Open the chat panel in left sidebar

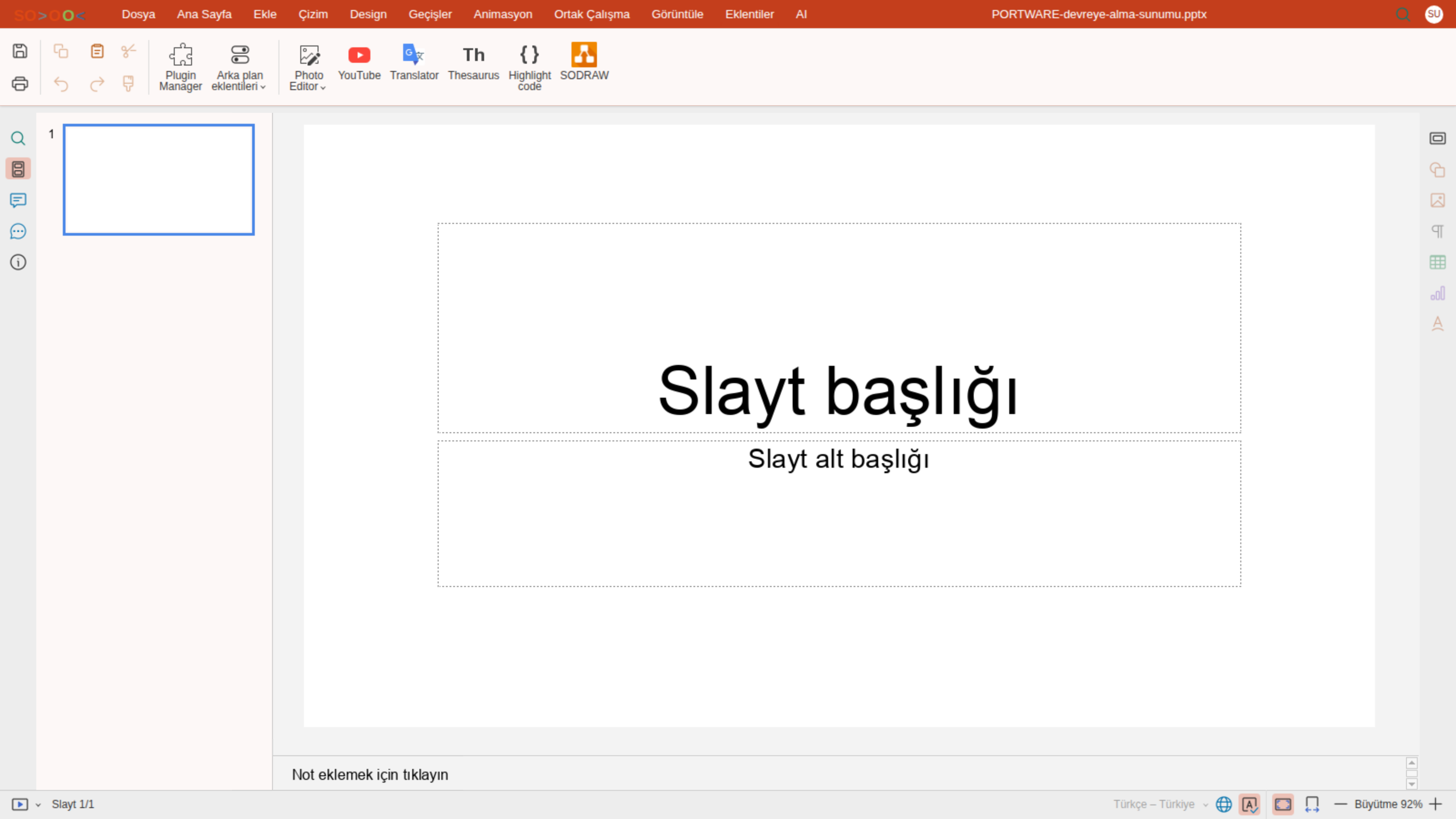18,231
